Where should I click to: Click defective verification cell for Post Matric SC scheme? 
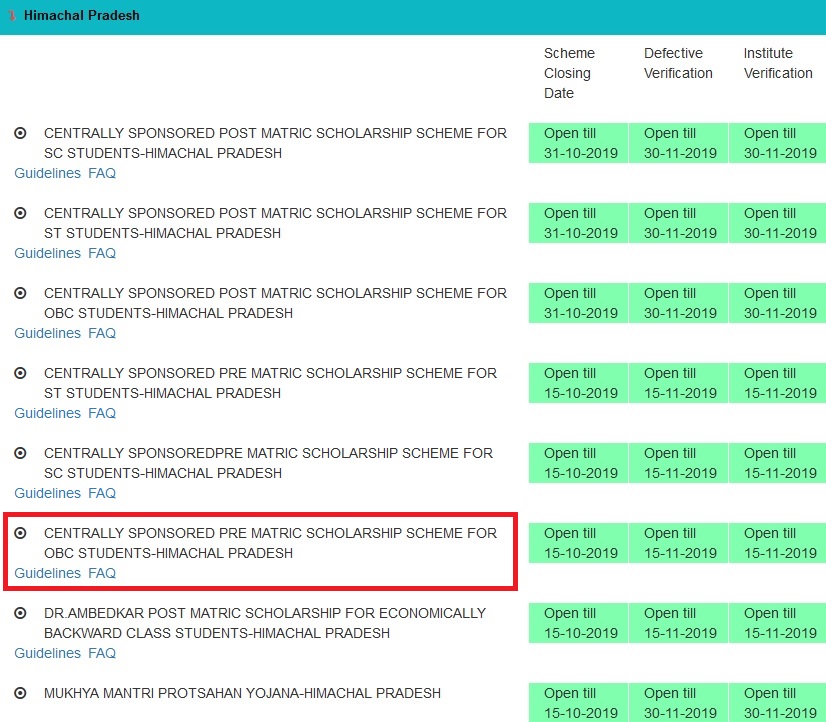[678, 143]
